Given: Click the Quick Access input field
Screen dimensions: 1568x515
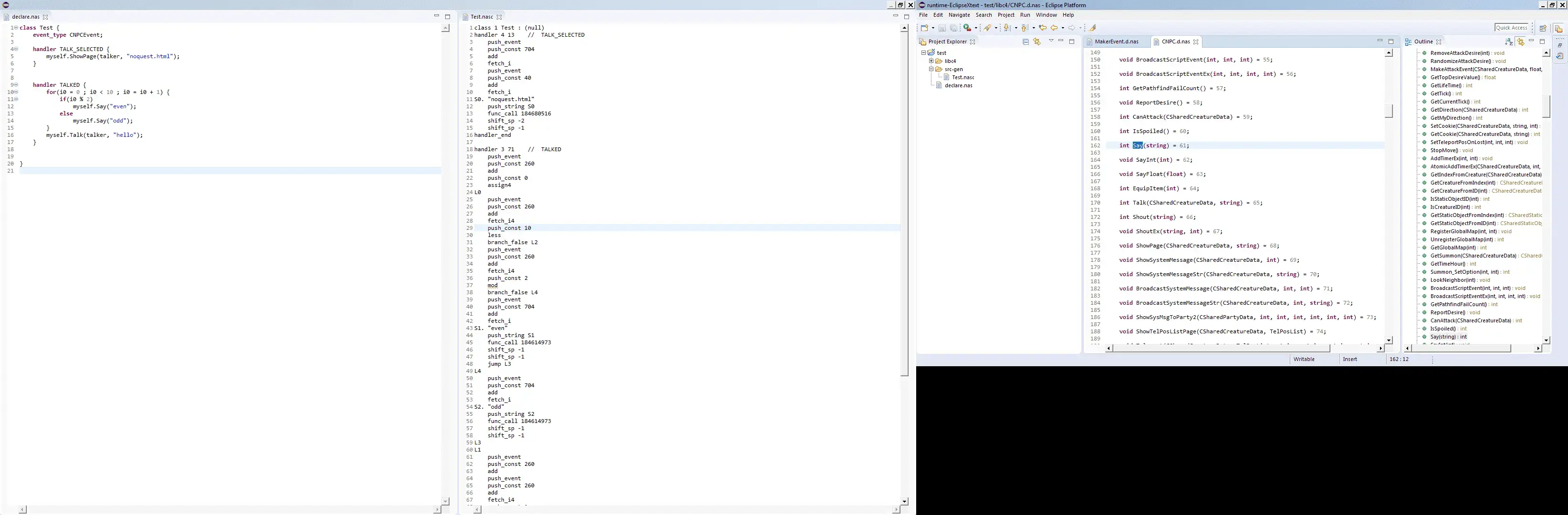Looking at the screenshot, I should click(x=1512, y=28).
